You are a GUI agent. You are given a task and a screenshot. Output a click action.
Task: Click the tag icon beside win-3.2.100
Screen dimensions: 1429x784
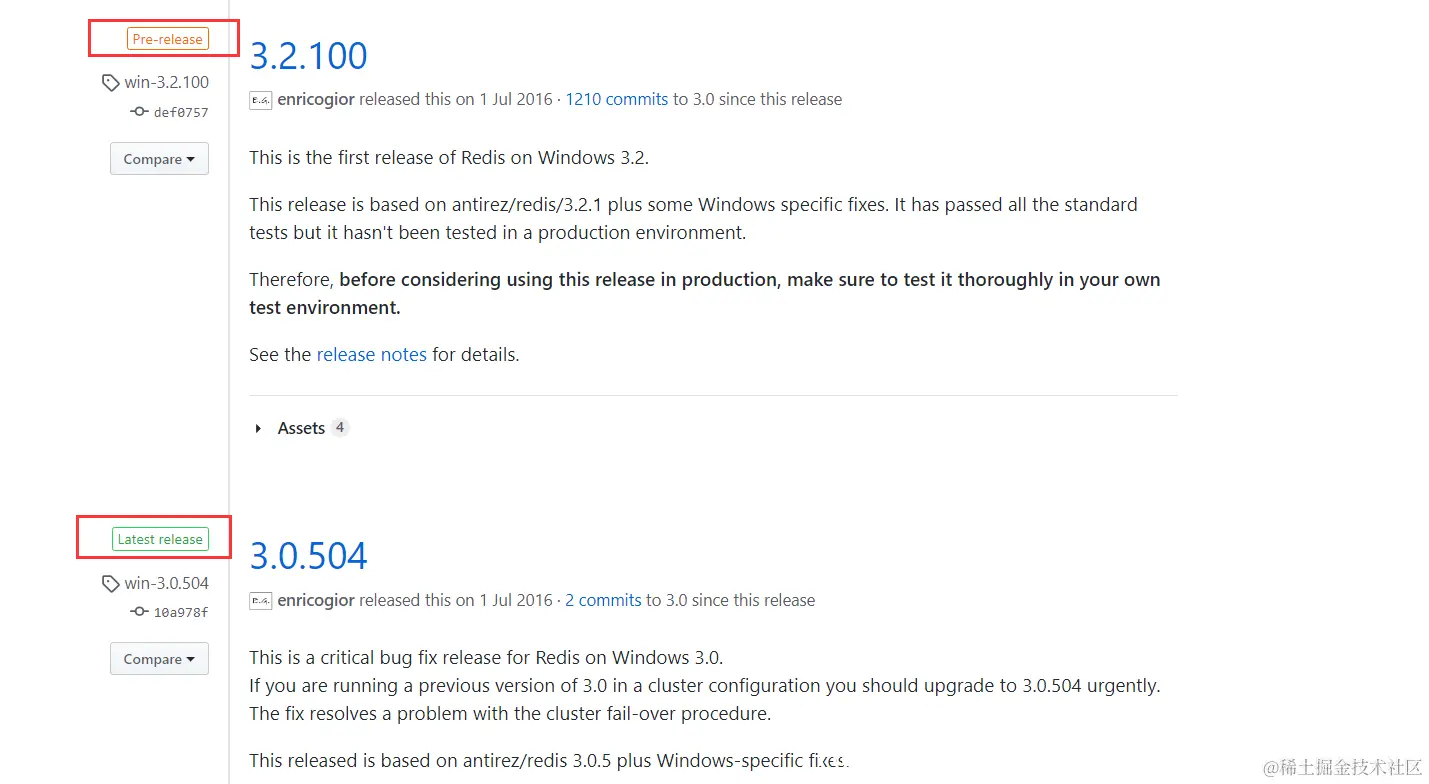111,83
